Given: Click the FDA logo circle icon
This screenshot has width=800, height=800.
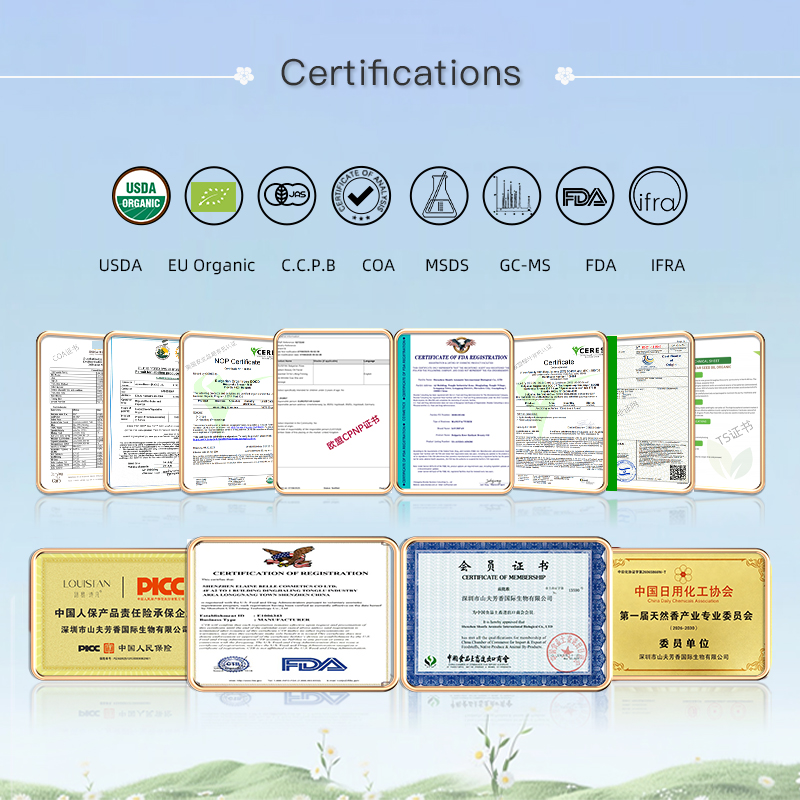Looking at the screenshot, I should (585, 195).
